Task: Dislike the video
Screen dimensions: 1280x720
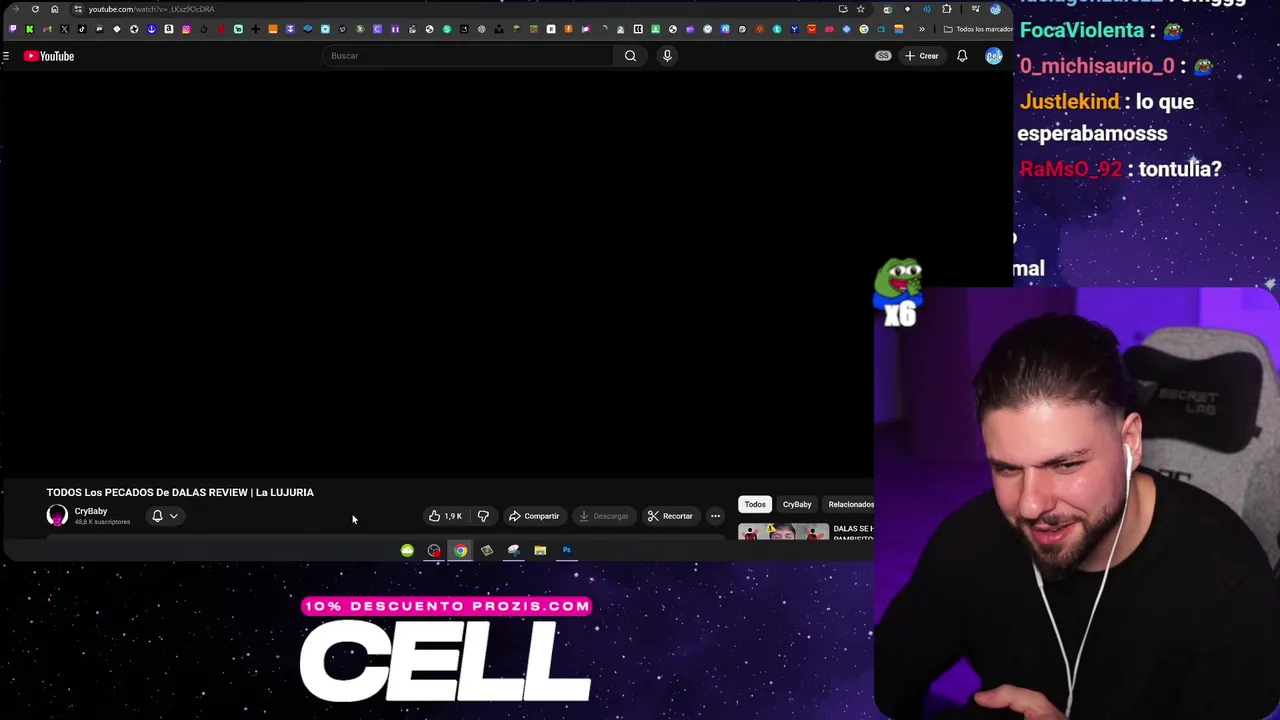Action: point(483,516)
